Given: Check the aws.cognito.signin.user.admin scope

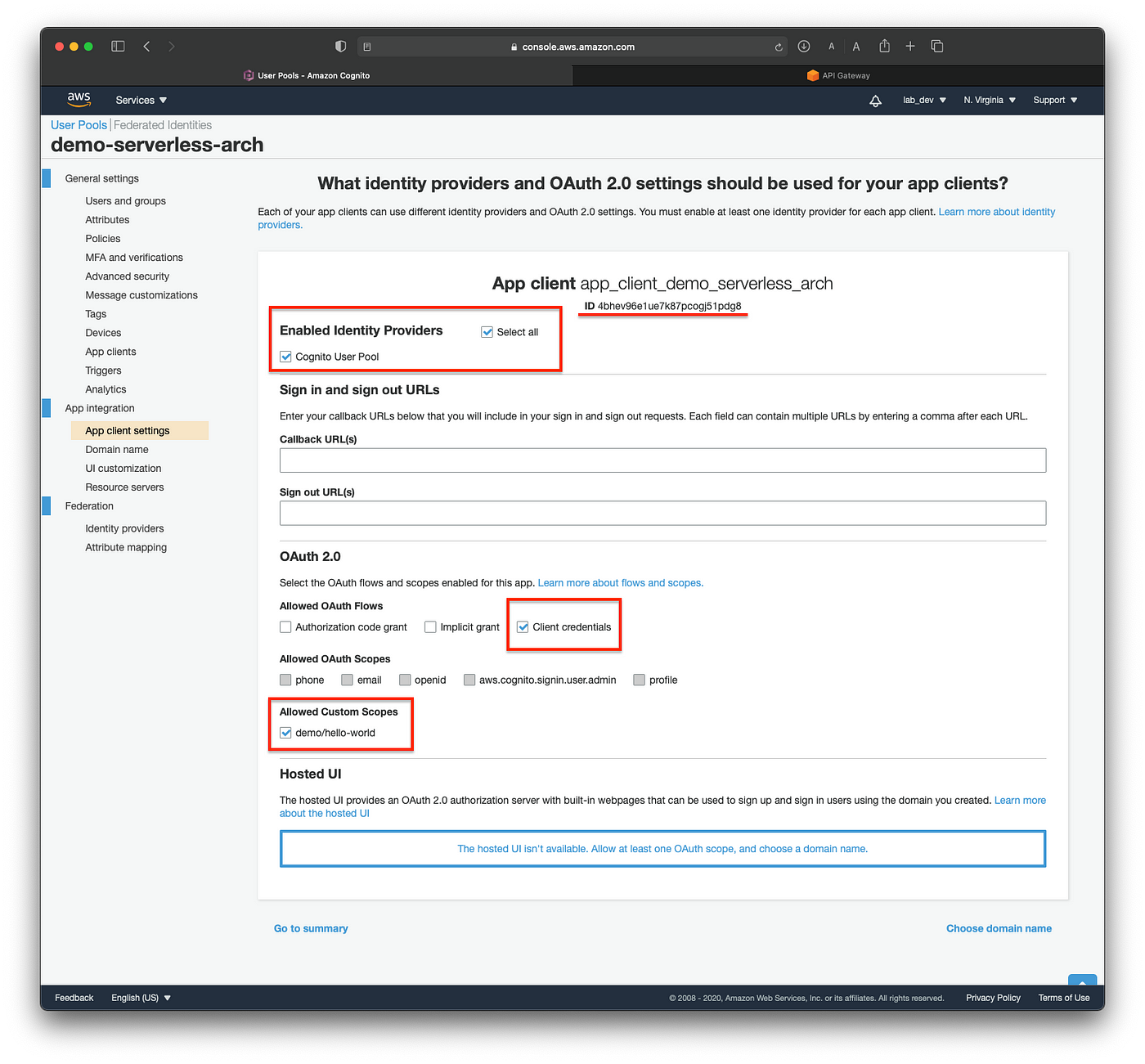Looking at the screenshot, I should click(469, 680).
